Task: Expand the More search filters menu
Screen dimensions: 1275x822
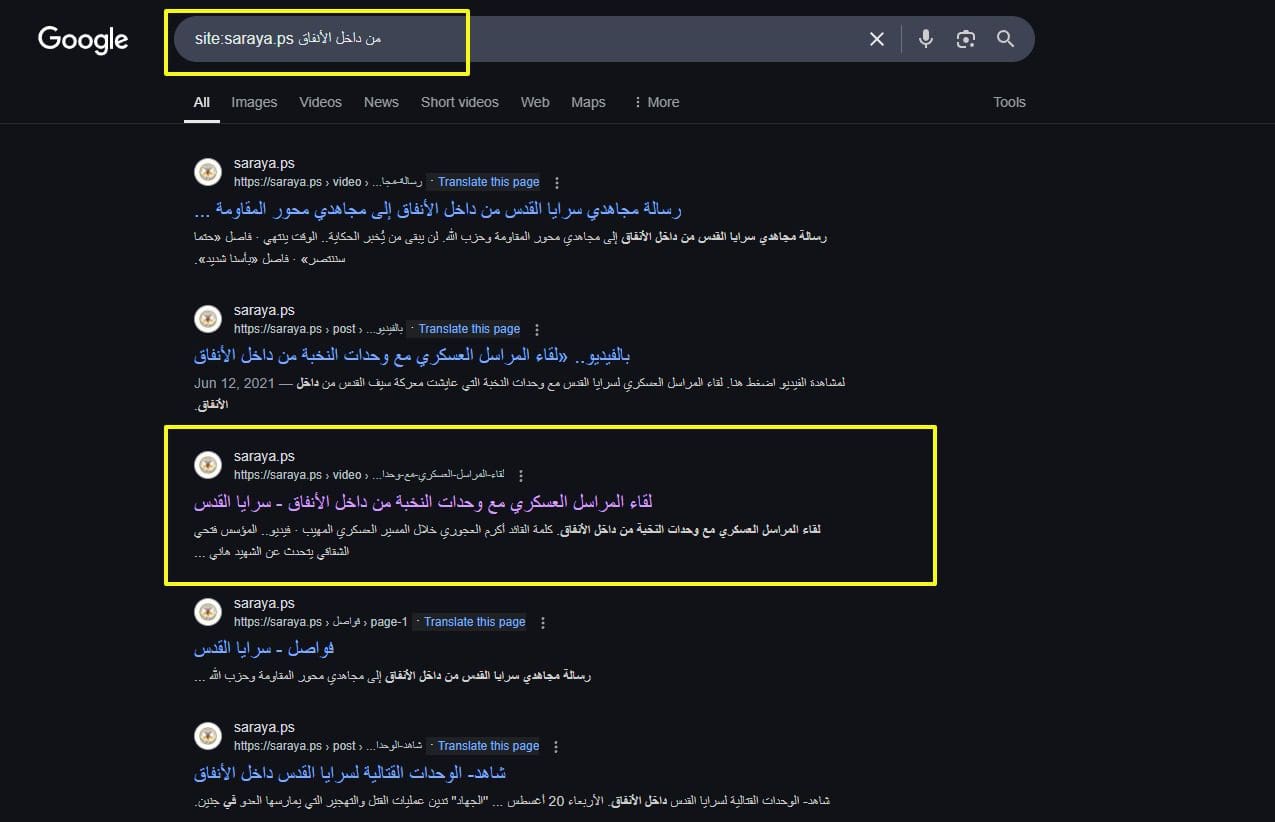Action: coord(655,102)
